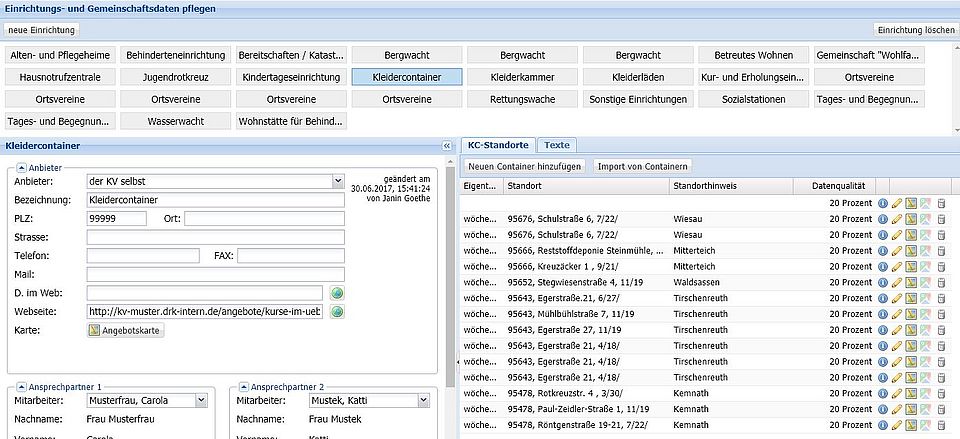Collapse the Kleidercontainer panel with double-arrow
Image resolution: width=960 pixels, height=439 pixels.
(x=447, y=146)
